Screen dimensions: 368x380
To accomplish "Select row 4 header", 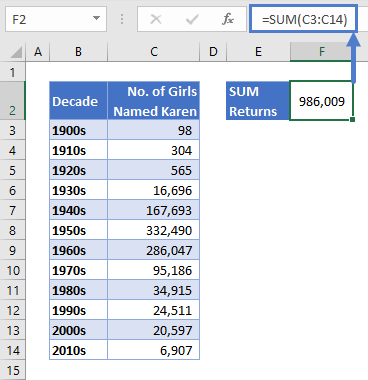I will pyautogui.click(x=13, y=150).
